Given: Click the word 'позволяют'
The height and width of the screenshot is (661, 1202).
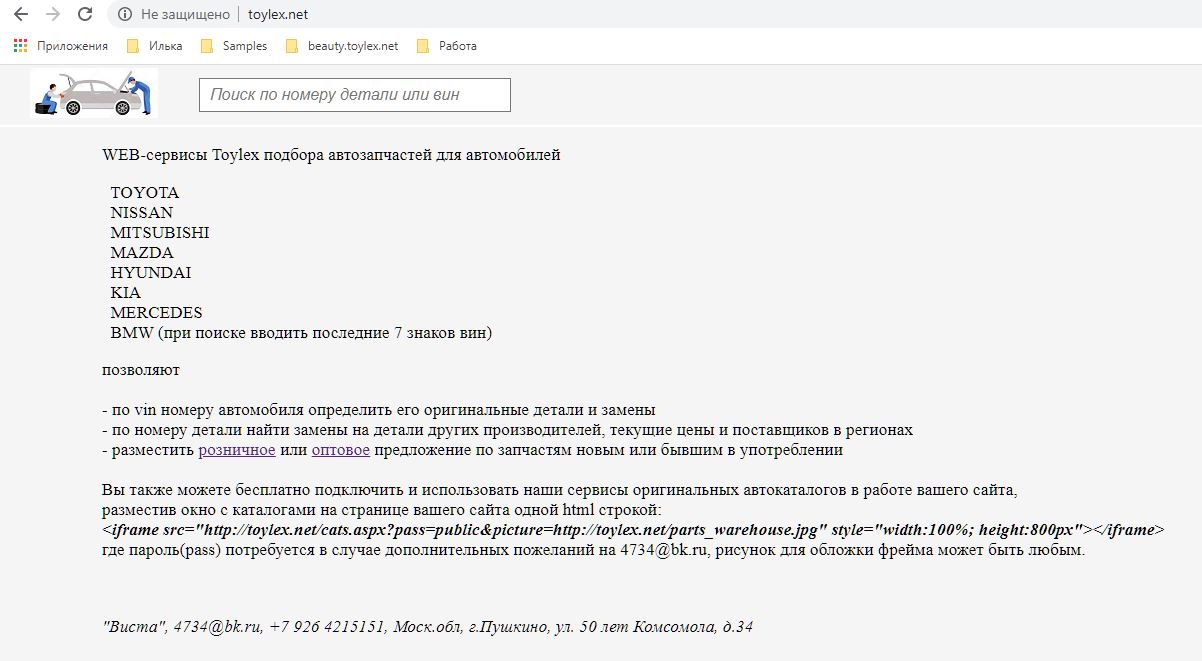Looking at the screenshot, I should 141,370.
